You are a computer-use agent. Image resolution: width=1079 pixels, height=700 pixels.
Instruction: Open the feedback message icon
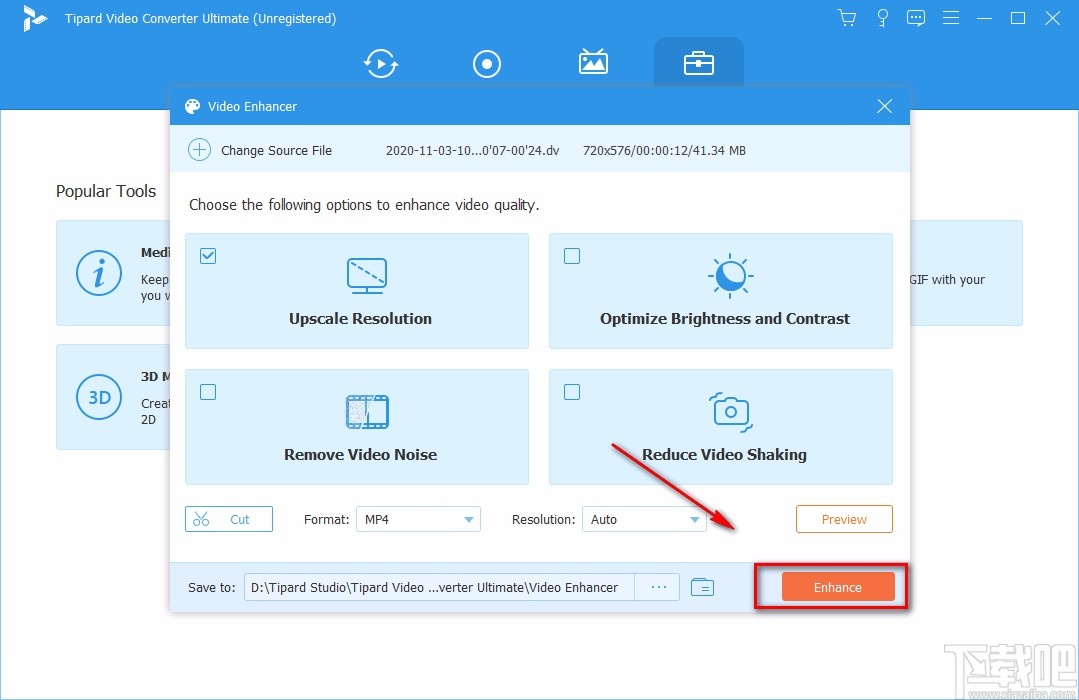coord(916,17)
